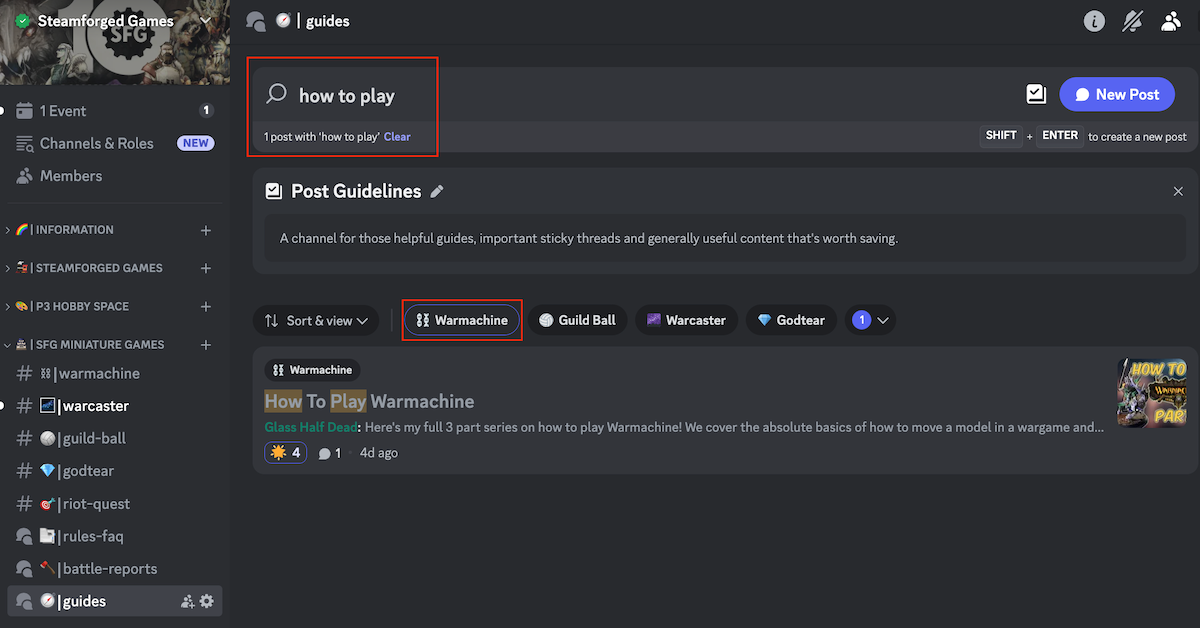
Task: Edit Post Guidelines with pencil icon
Action: (x=437, y=191)
